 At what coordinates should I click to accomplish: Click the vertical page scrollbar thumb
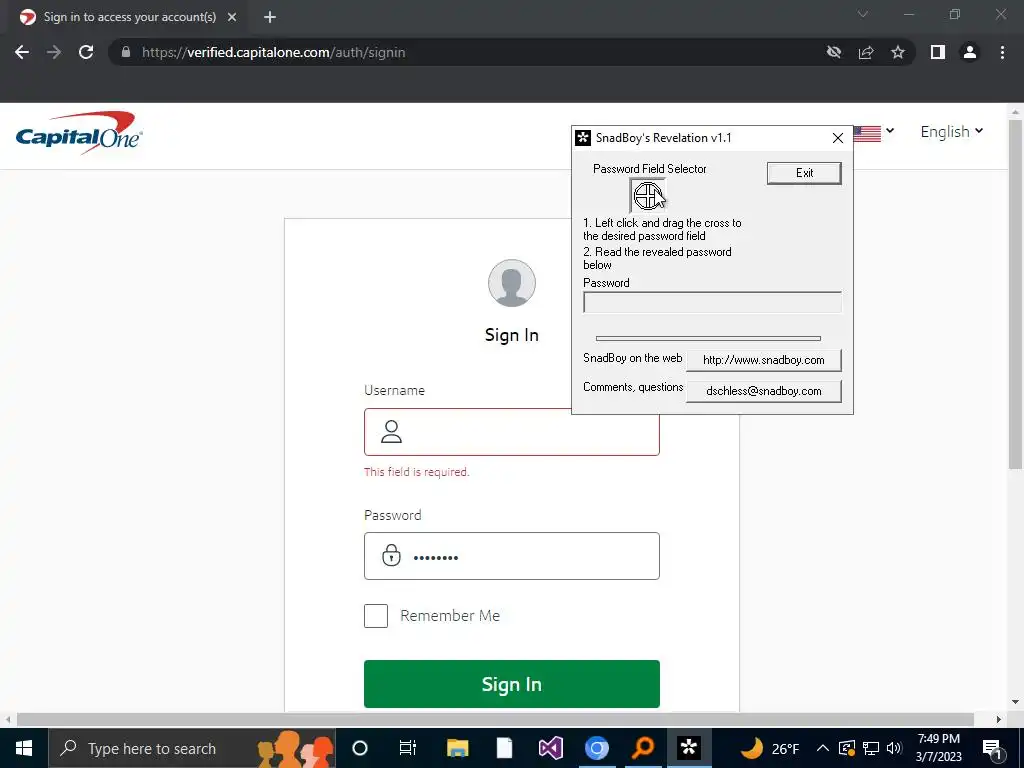pyautogui.click(x=1015, y=294)
